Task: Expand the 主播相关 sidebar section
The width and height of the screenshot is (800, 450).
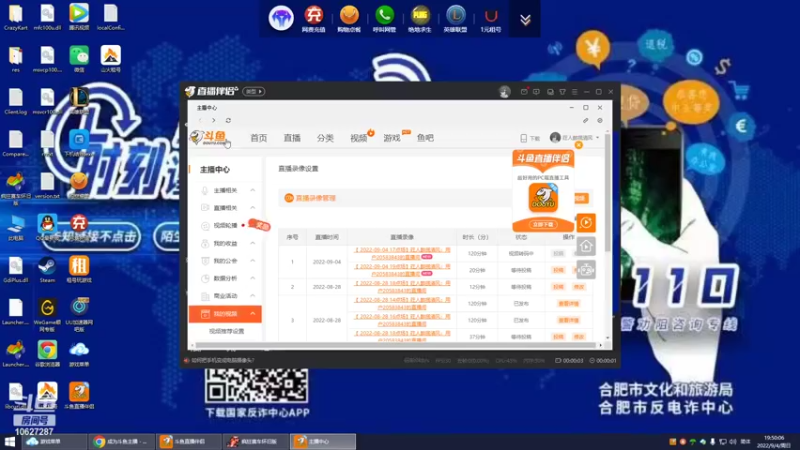Action: click(x=227, y=190)
